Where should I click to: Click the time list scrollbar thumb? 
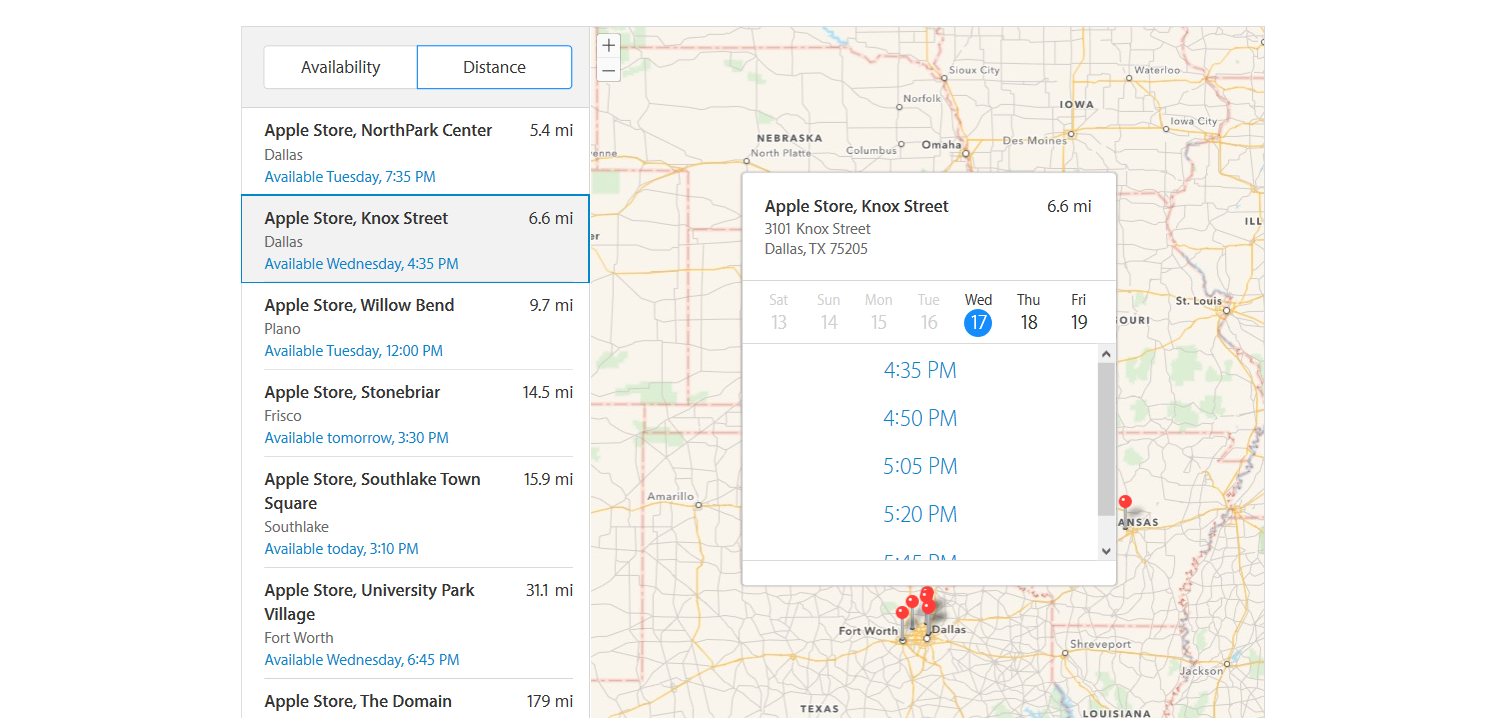(1106, 438)
